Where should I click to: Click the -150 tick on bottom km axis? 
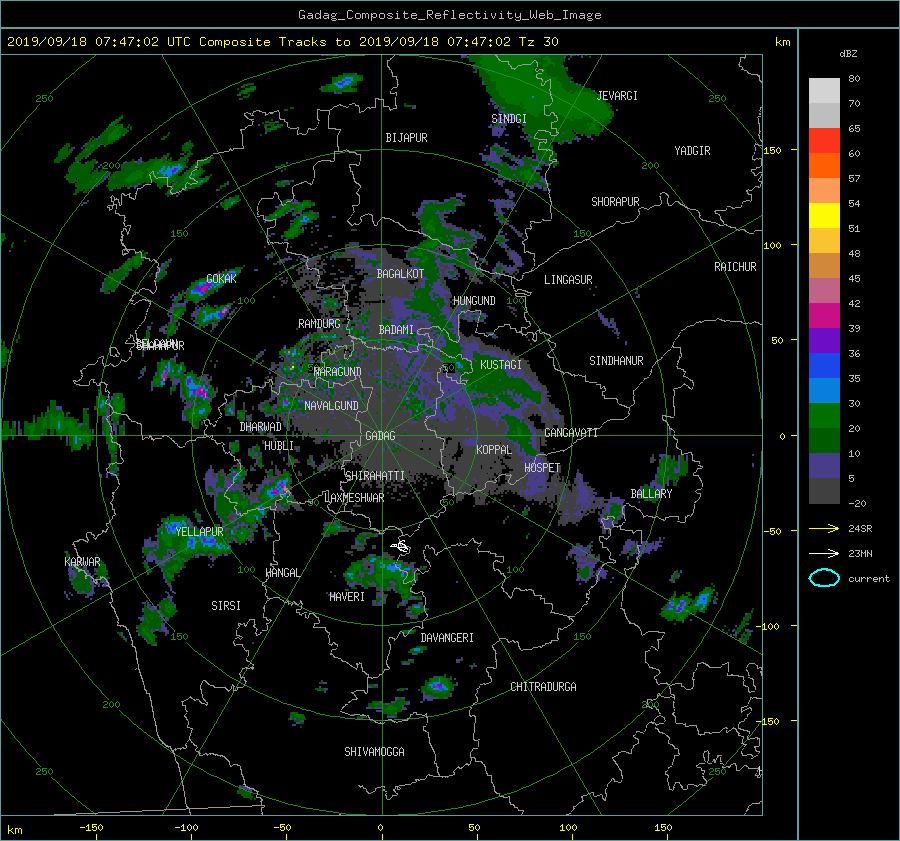pyautogui.click(x=91, y=828)
